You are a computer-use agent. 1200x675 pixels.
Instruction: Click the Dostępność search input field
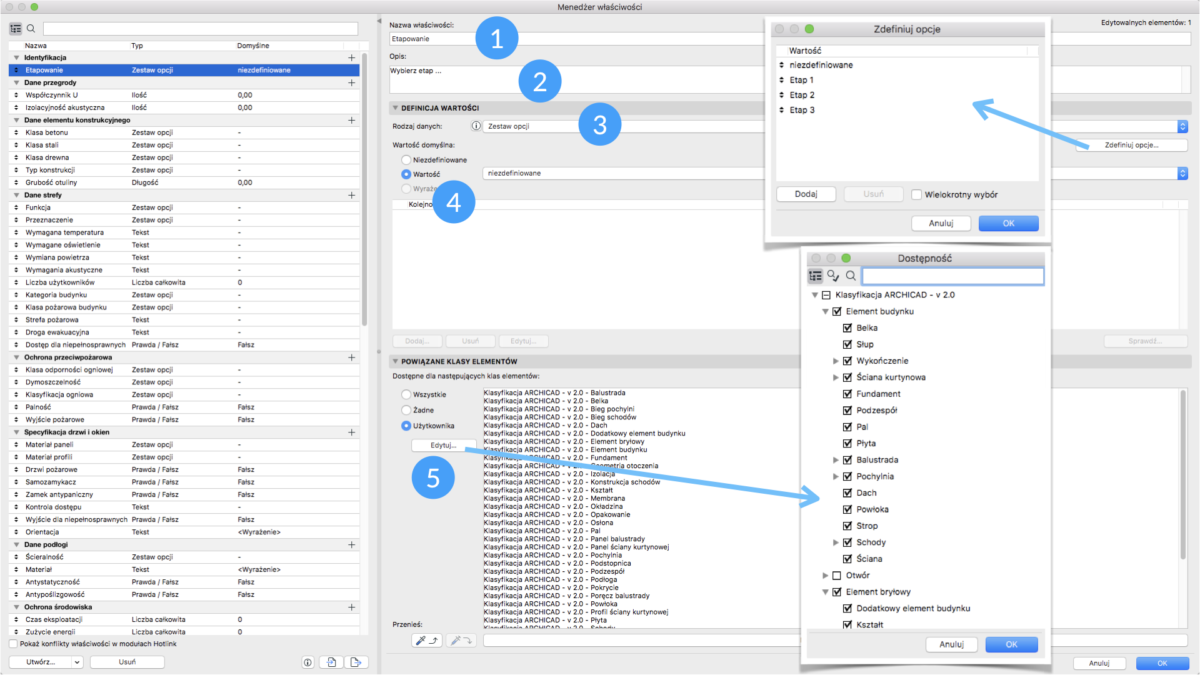(x=952, y=276)
